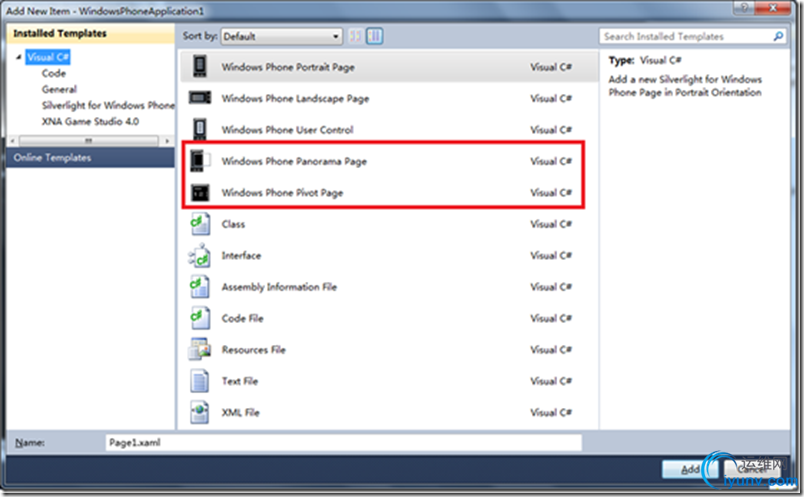Select the Resources File template icon
Viewport: 804px width, 497px height.
pyautogui.click(x=199, y=349)
